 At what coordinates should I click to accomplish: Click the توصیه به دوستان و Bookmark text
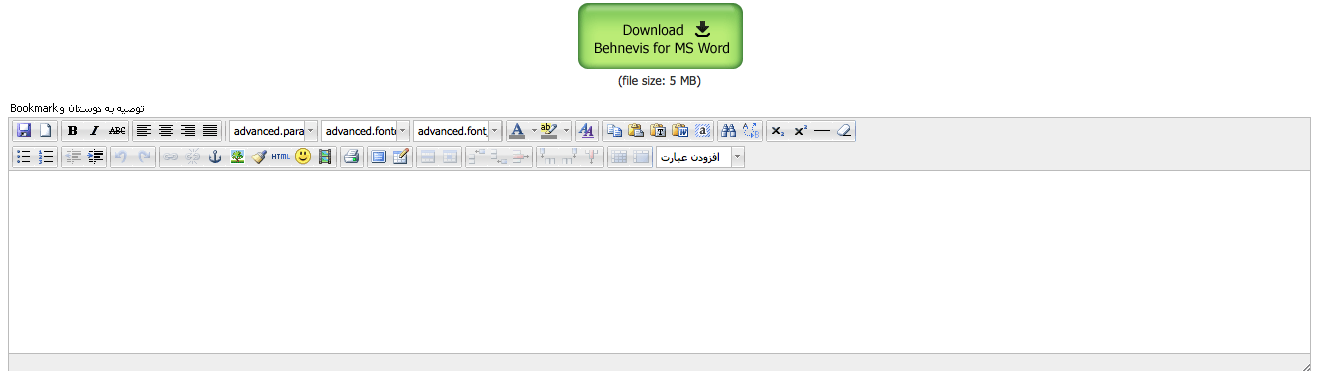(x=77, y=107)
